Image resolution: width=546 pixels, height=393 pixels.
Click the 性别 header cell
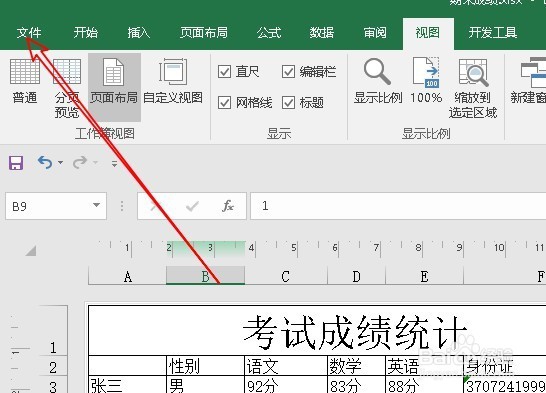[x=205, y=366]
